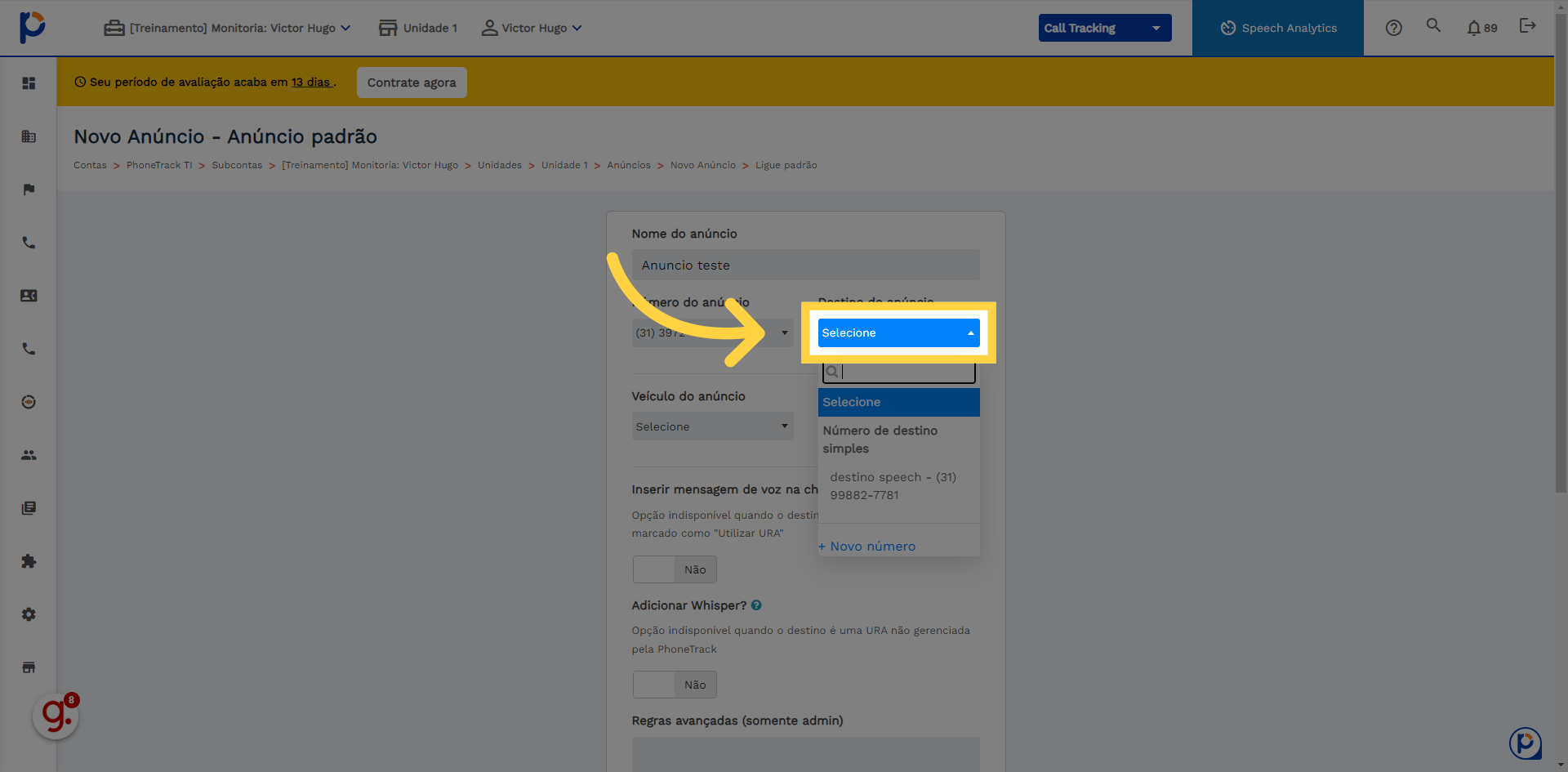Follow the 13 dias link
This screenshot has height=772, width=1568.
point(312,83)
